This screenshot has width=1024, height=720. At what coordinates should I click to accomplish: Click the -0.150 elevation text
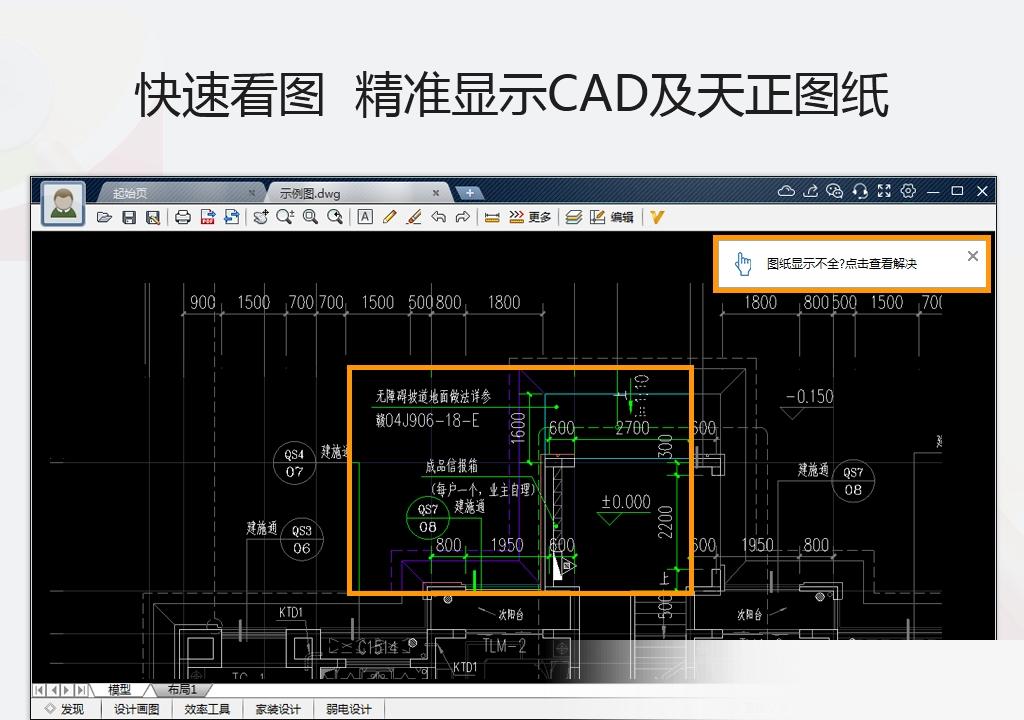pos(810,397)
